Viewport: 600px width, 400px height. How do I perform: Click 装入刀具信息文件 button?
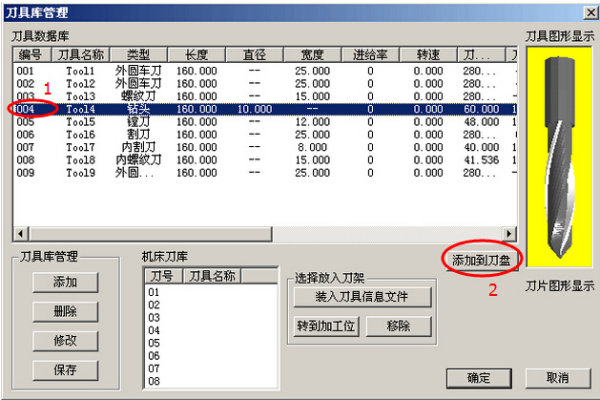pyautogui.click(x=359, y=297)
